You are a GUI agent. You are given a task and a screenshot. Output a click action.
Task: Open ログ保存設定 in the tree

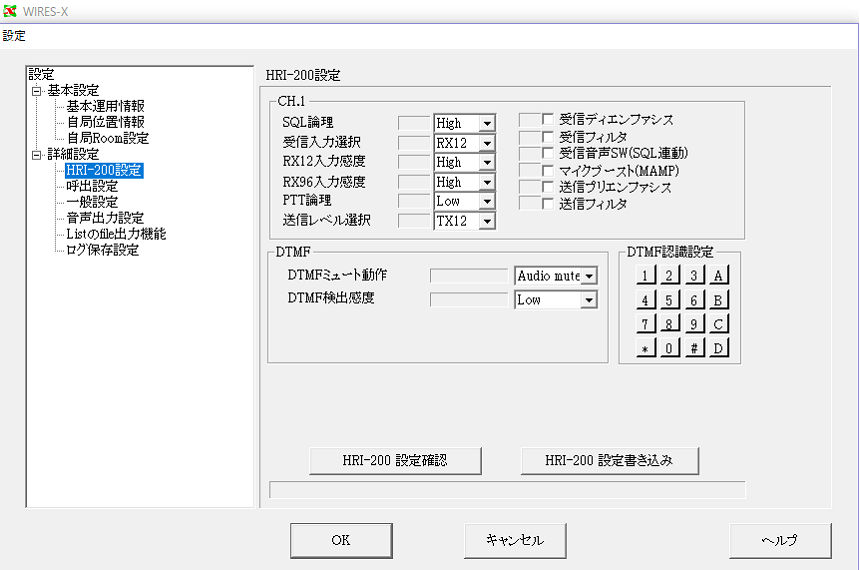pyautogui.click(x=102, y=250)
